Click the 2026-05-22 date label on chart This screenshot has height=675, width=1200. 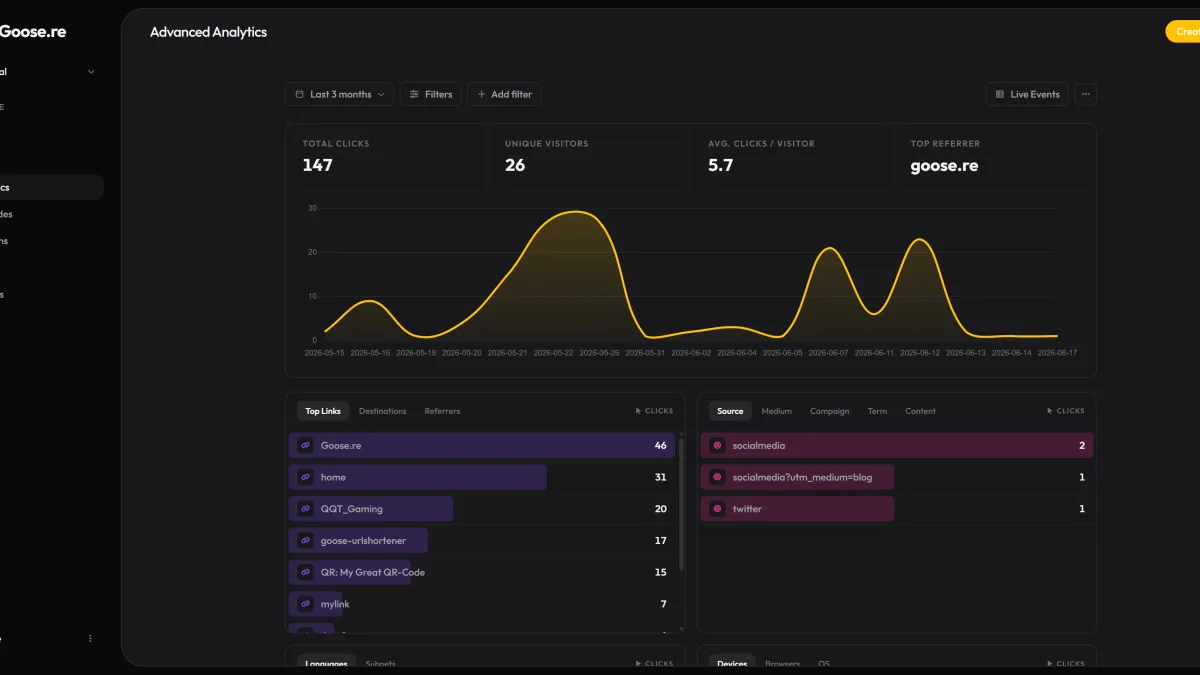point(553,353)
